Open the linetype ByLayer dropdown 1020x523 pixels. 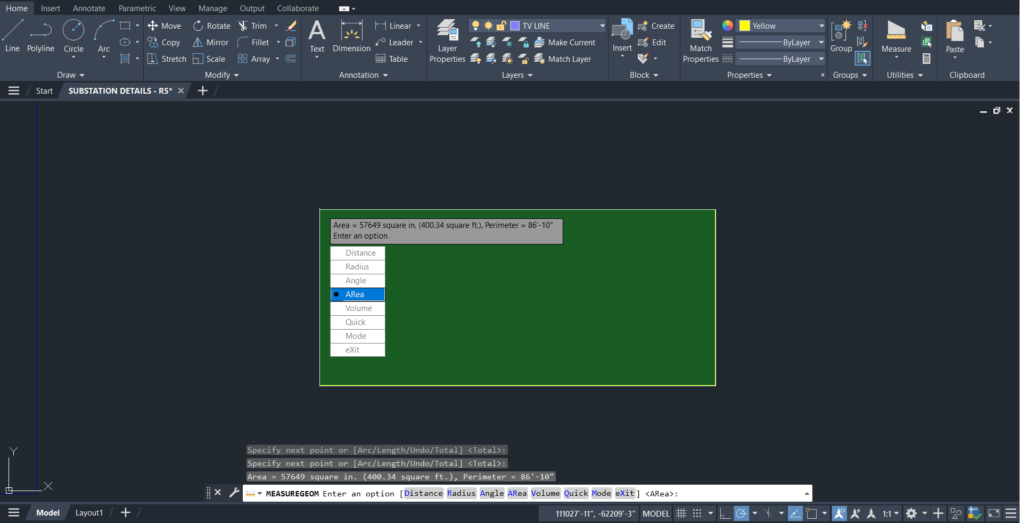781,59
